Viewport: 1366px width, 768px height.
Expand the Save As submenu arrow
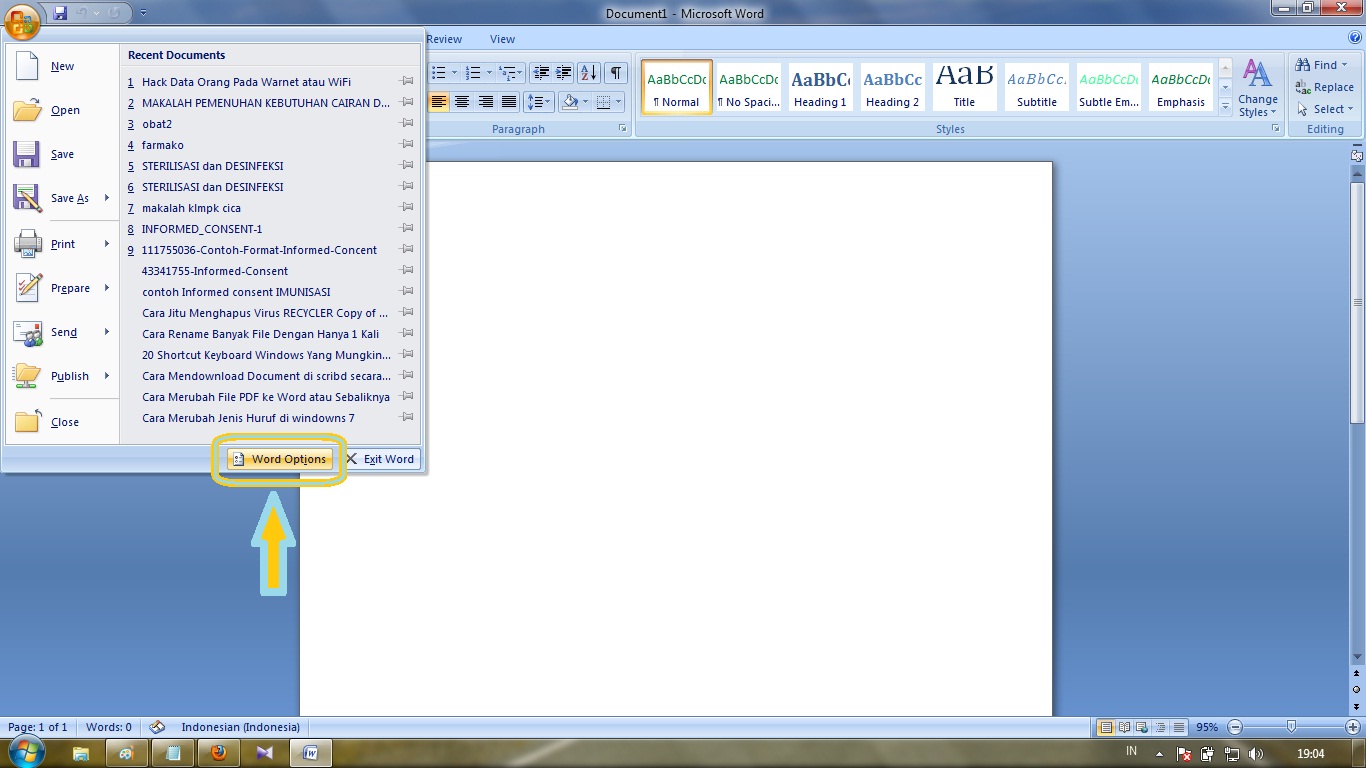pos(107,198)
